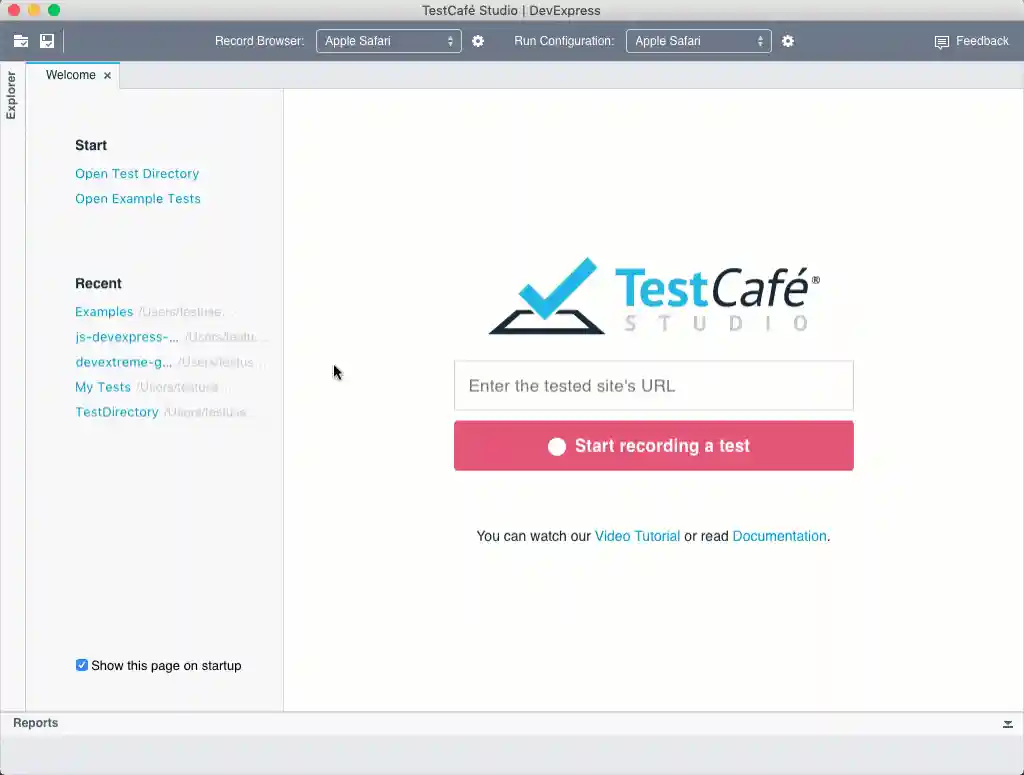This screenshot has height=775, width=1024.
Task: Open Example Tests
Action: (x=138, y=198)
